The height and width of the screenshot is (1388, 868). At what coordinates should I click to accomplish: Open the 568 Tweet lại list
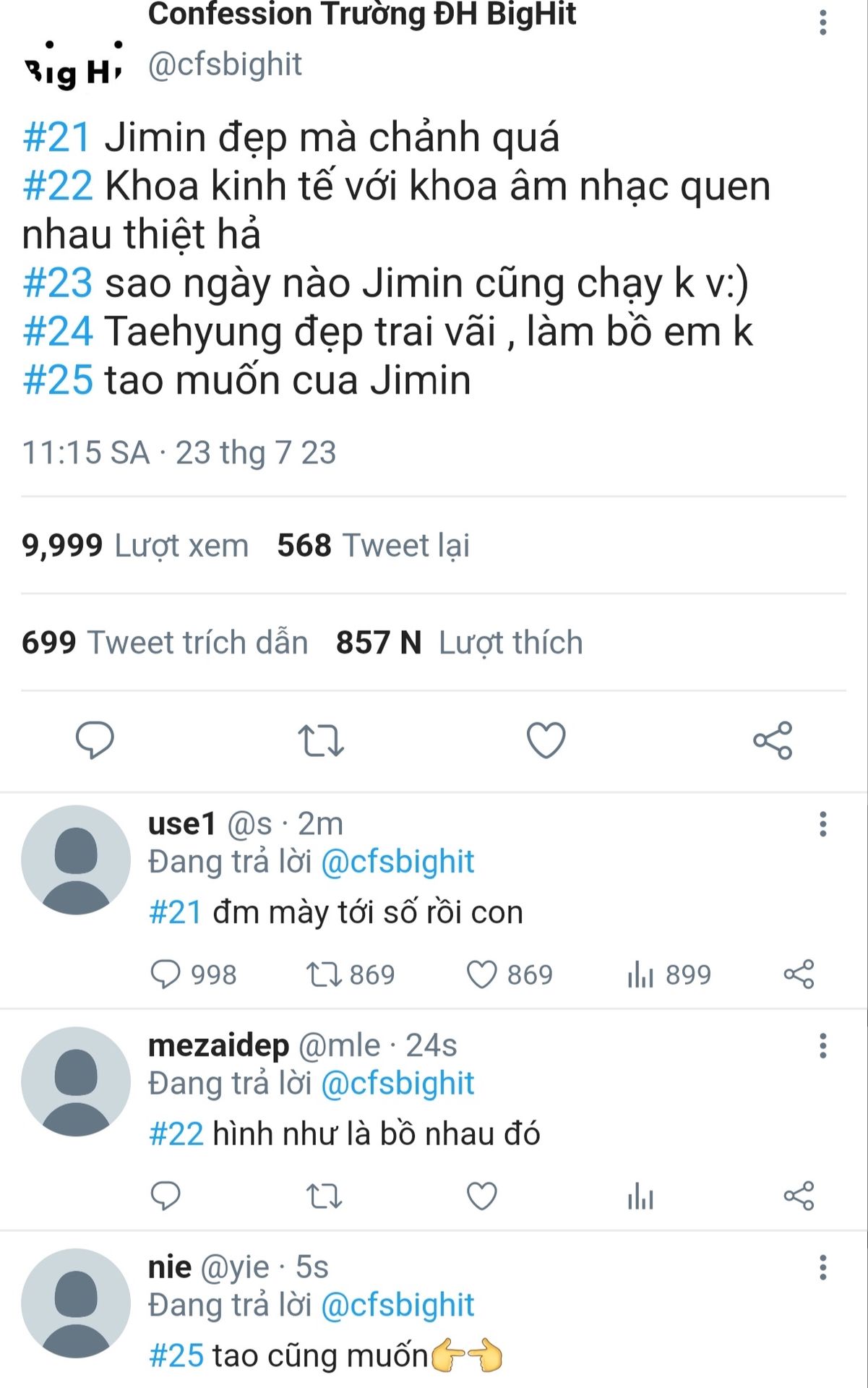[x=373, y=545]
